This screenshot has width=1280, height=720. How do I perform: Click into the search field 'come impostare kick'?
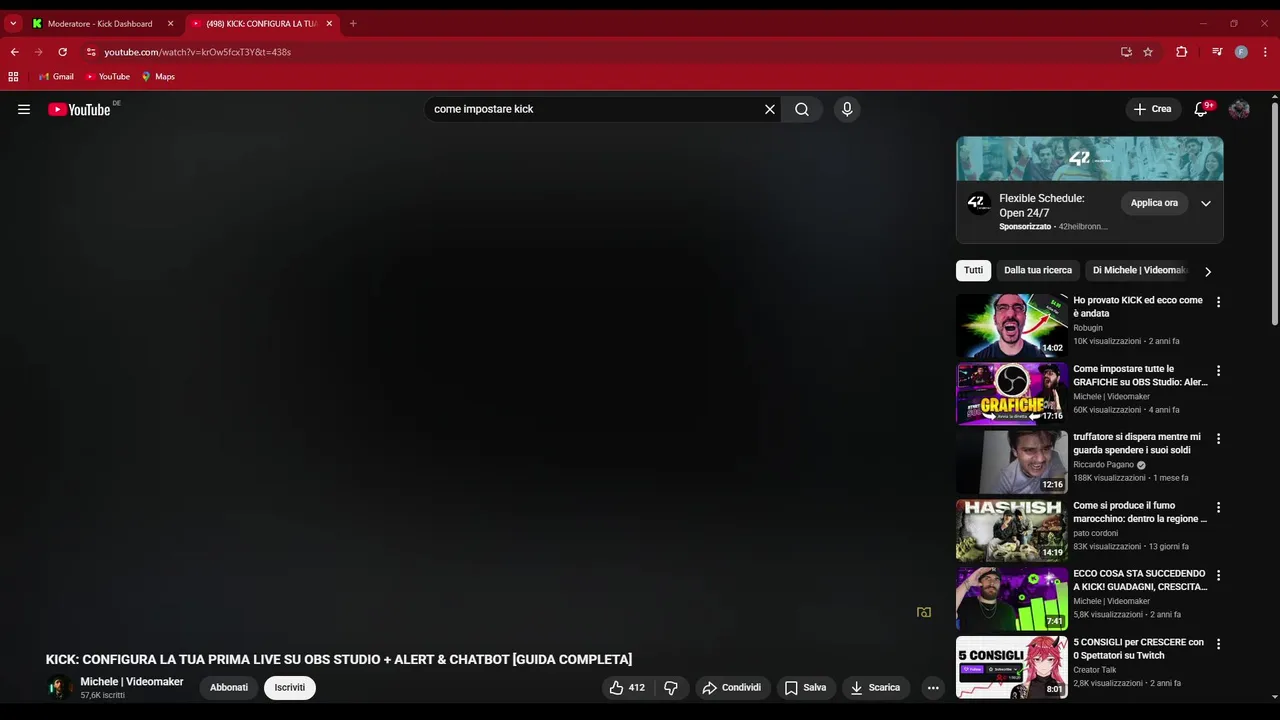[595, 109]
